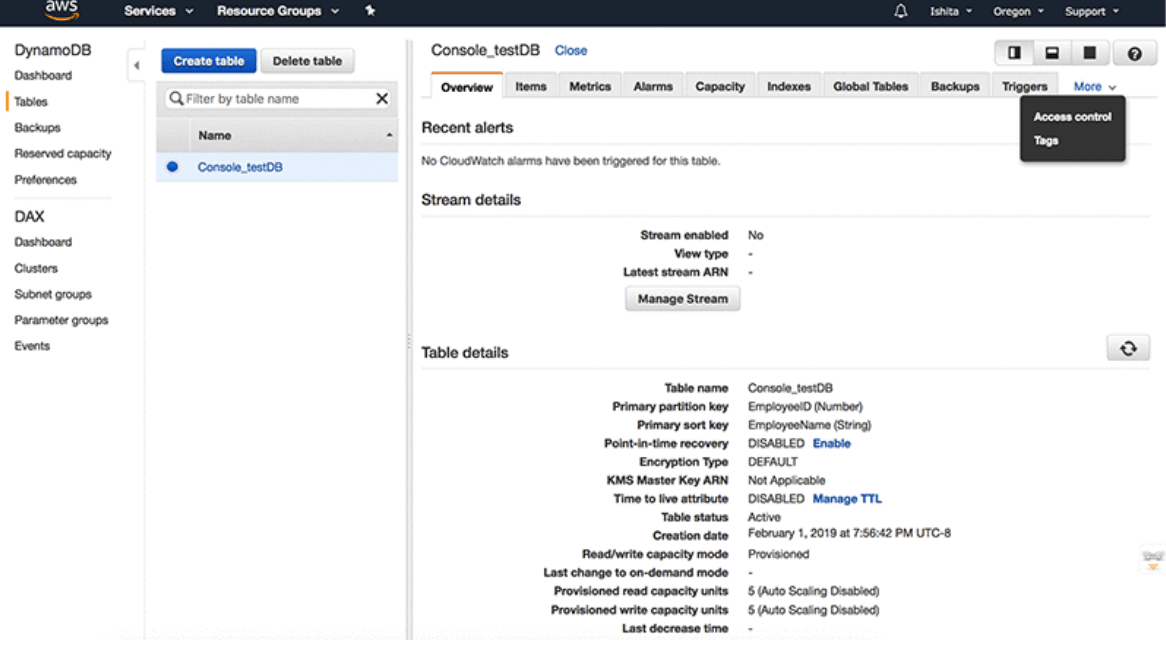The width and height of the screenshot is (1166, 656).
Task: Open the pin shortcuts star icon
Action: pyautogui.click(x=370, y=10)
